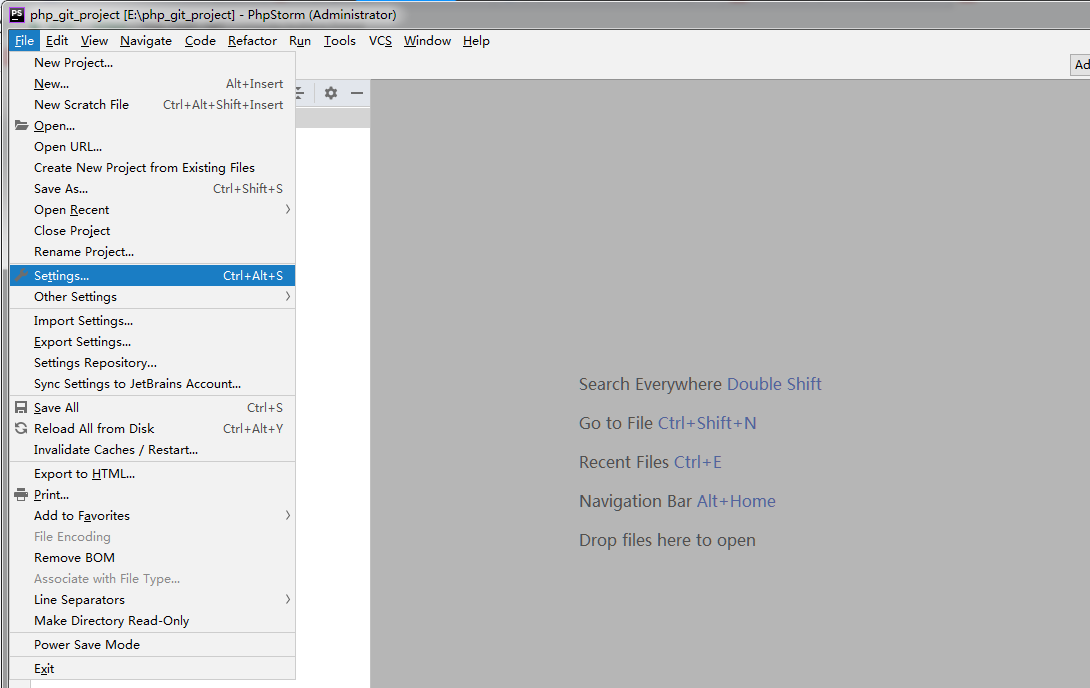Select Close Project entry
The image size is (1090, 688).
[152, 231]
